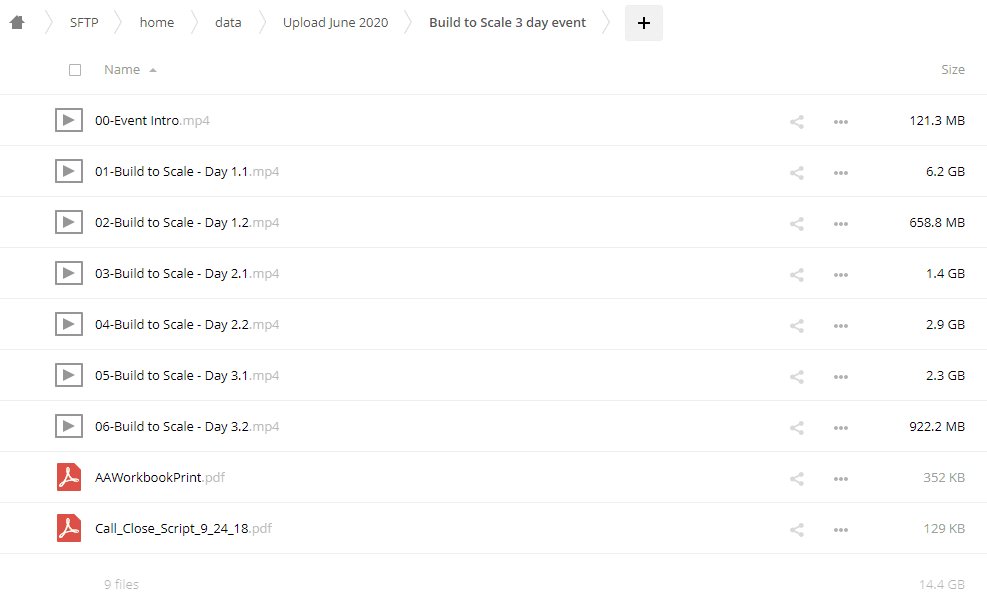This screenshot has width=987, height=607.
Task: Open more actions for Call_Close_Script_9_24_18.pdf
Action: pos(840,530)
